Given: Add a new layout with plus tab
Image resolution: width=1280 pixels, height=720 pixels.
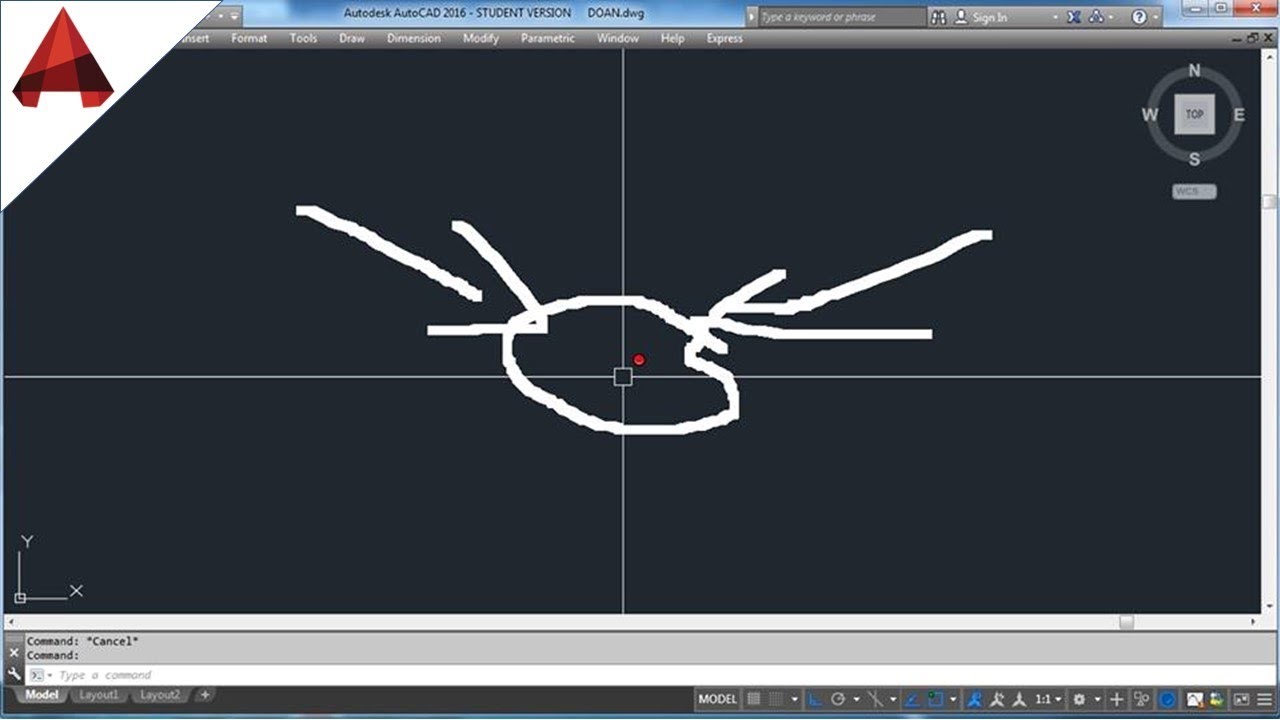Looking at the screenshot, I should [204, 695].
